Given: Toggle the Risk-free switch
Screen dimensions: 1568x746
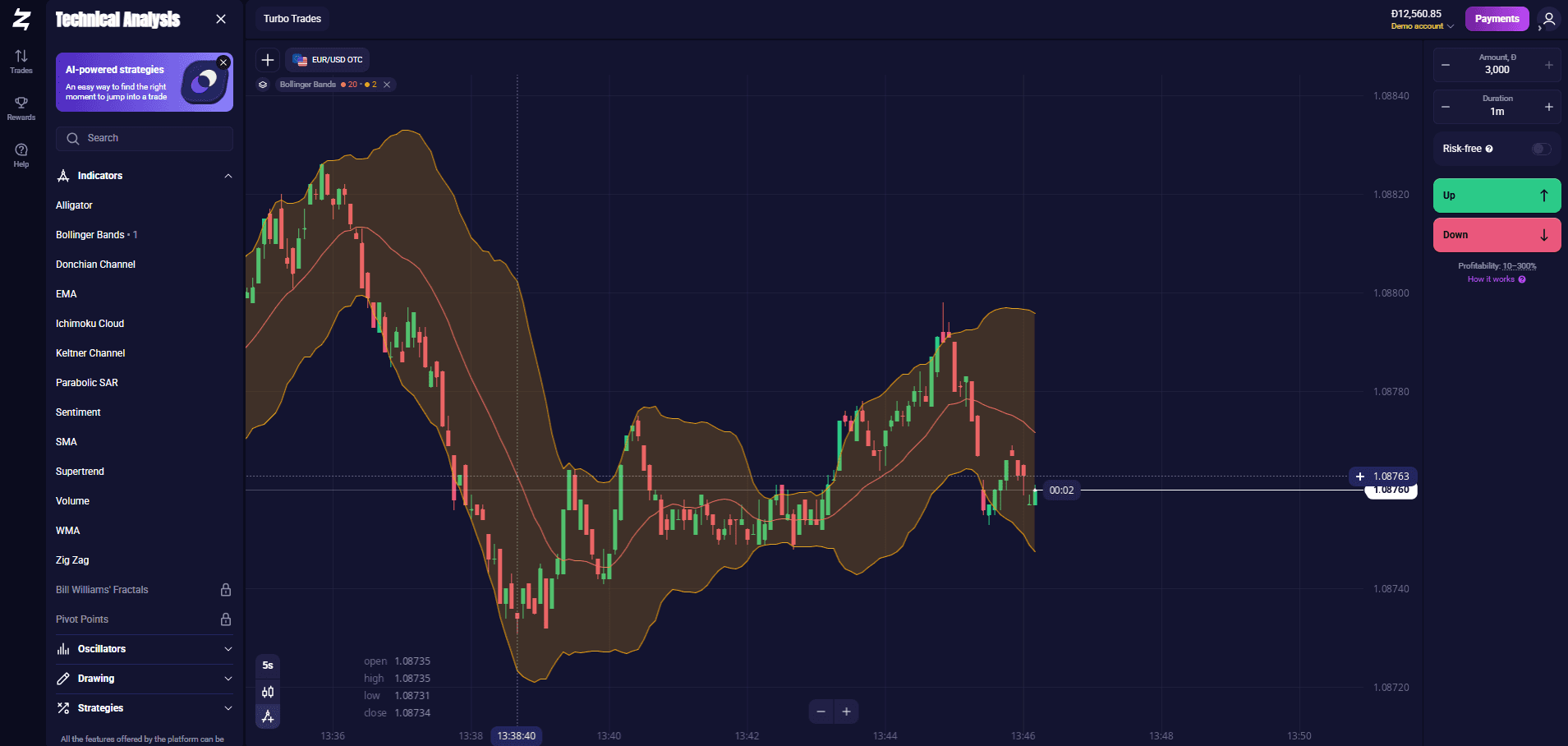Looking at the screenshot, I should [1542, 149].
